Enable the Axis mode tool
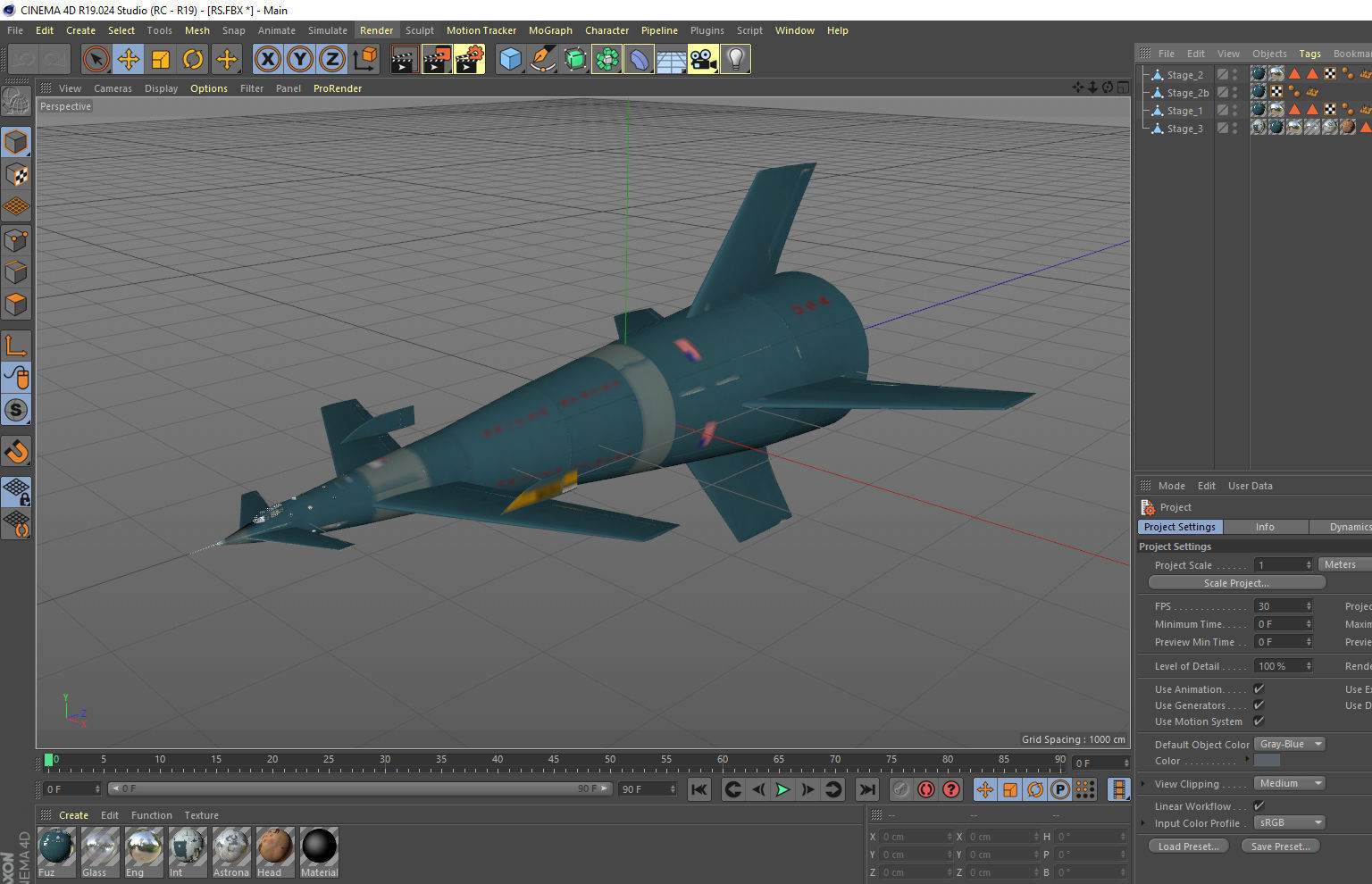 [16, 346]
